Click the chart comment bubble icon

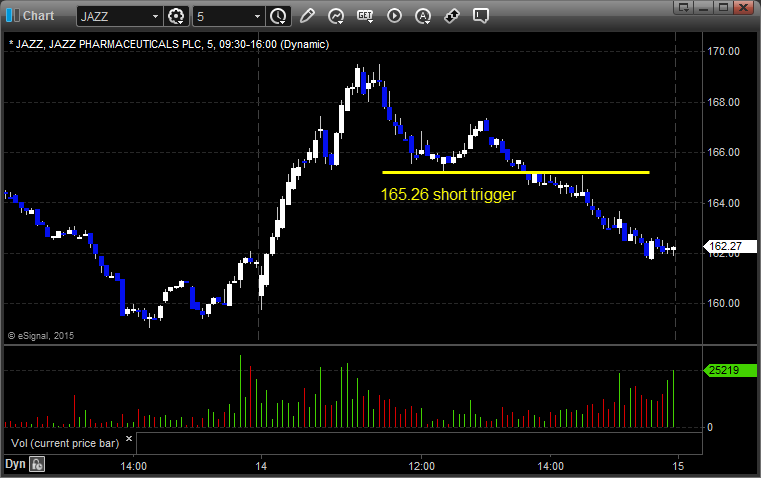[x=480, y=16]
